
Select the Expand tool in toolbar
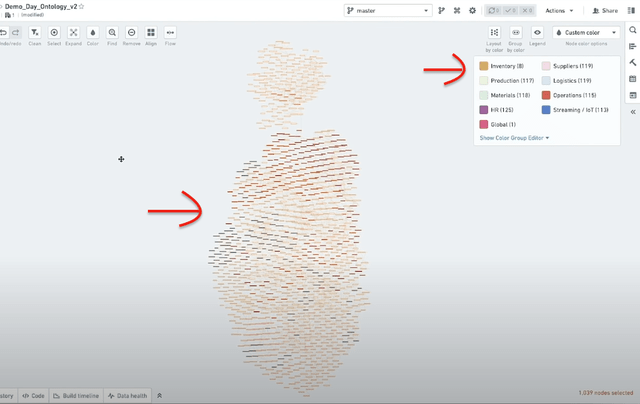tap(73, 33)
